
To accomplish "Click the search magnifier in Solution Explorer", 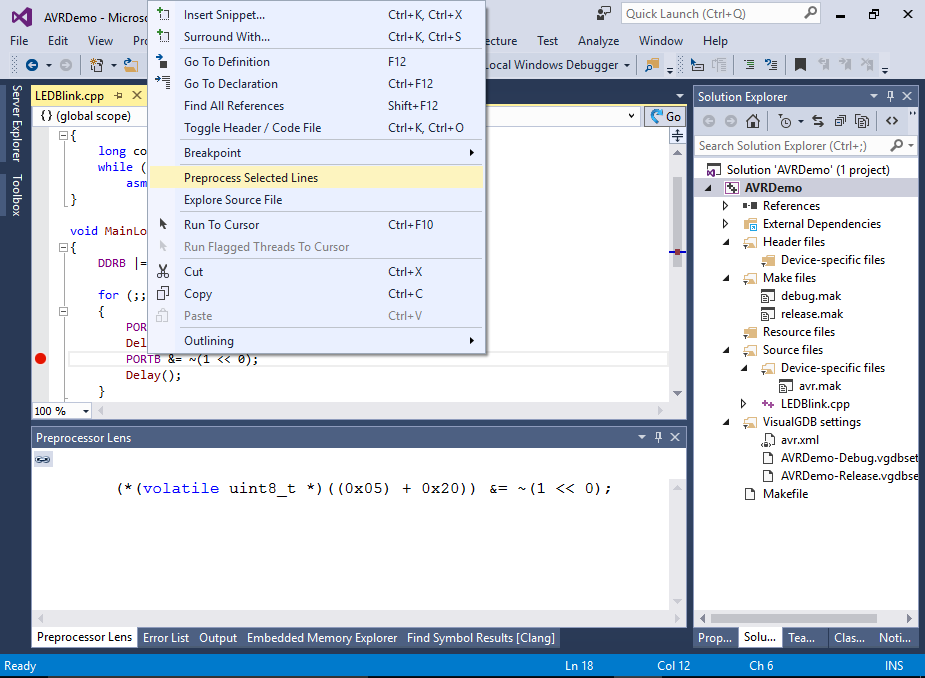I will click(x=897, y=145).
